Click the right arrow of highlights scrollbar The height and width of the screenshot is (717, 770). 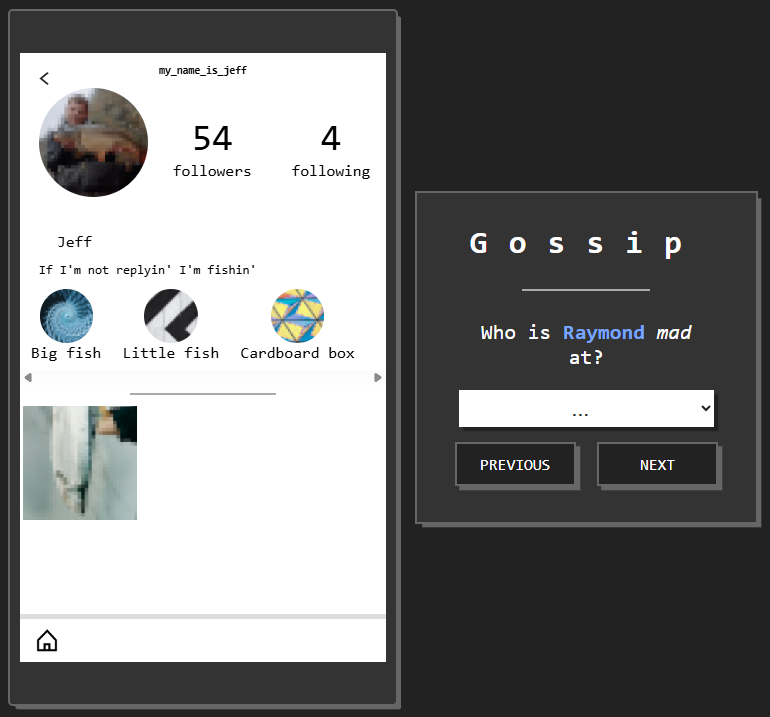tap(378, 377)
